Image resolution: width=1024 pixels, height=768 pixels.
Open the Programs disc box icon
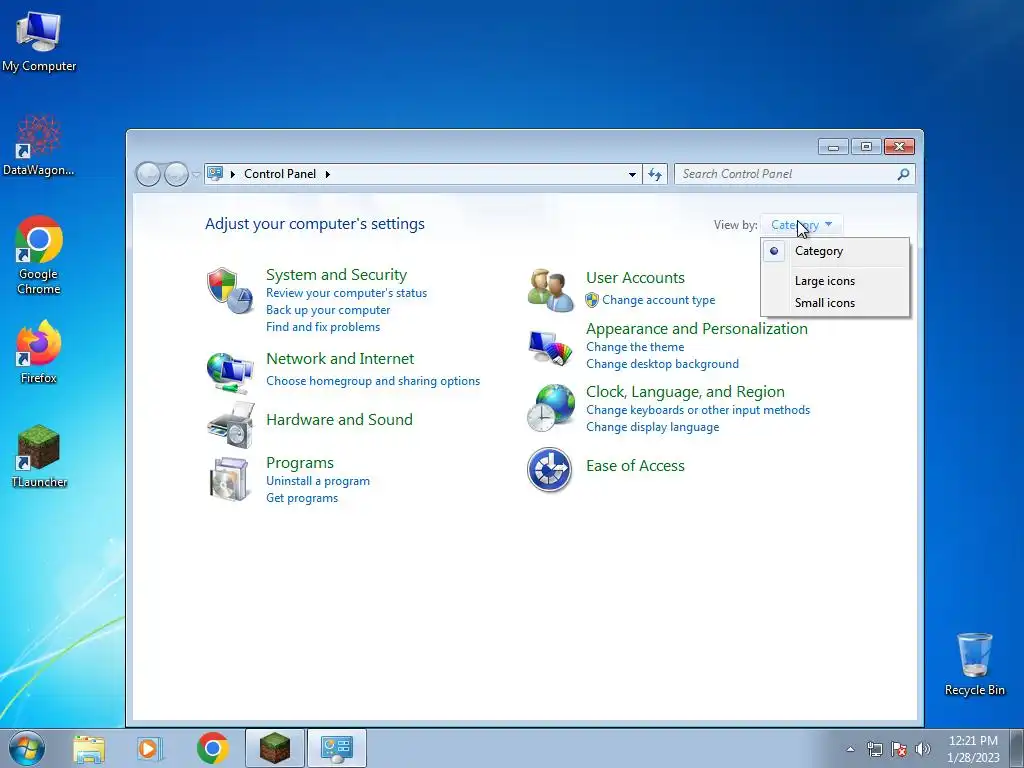click(229, 479)
